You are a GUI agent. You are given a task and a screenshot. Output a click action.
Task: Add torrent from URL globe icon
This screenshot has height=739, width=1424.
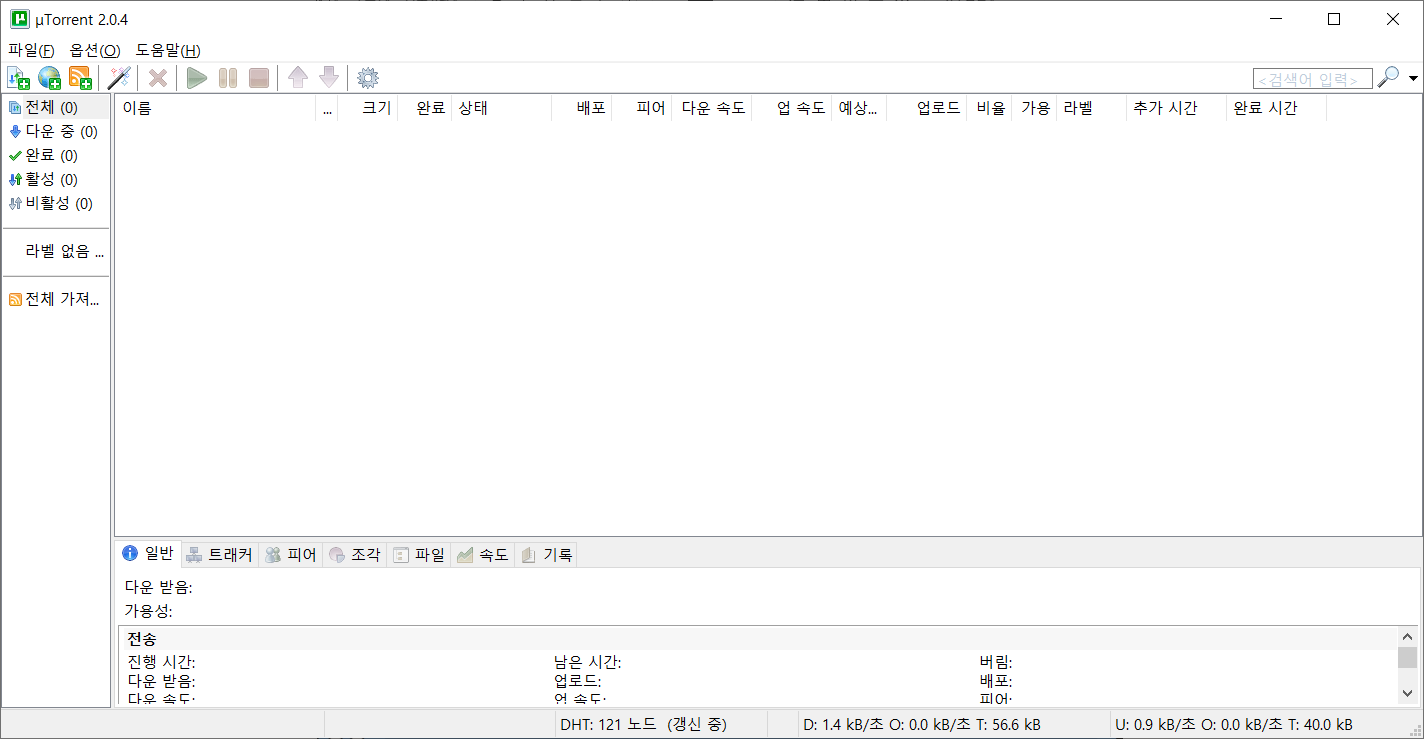pos(49,78)
